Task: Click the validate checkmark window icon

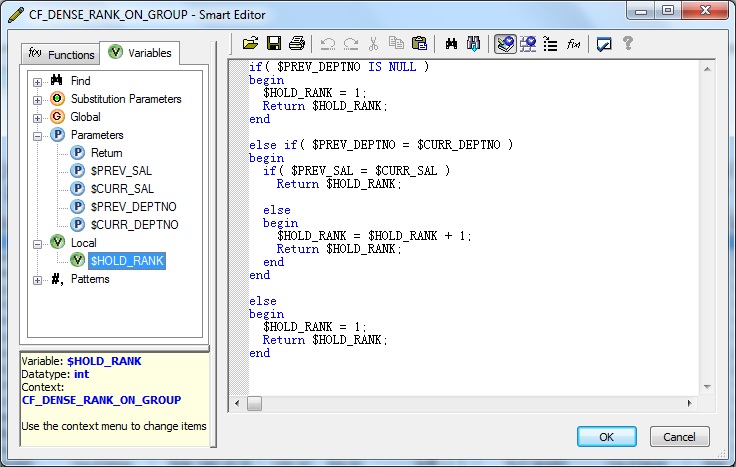Action: click(x=604, y=44)
